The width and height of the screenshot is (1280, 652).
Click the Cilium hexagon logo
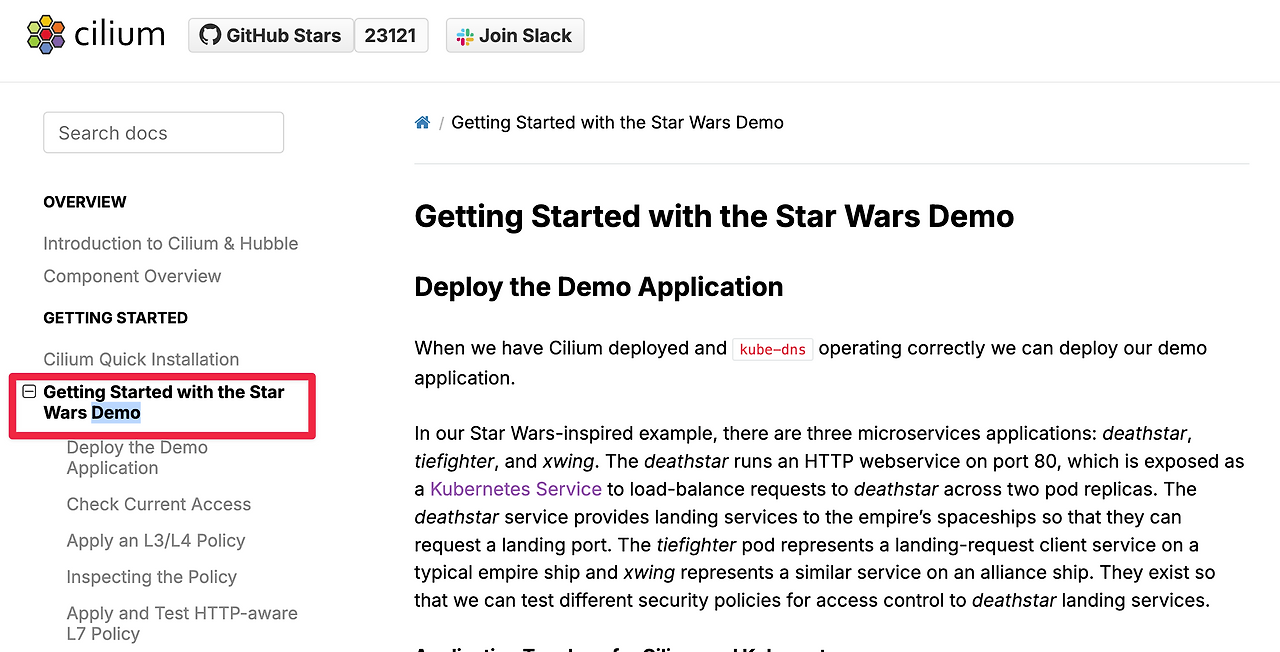tap(46, 35)
